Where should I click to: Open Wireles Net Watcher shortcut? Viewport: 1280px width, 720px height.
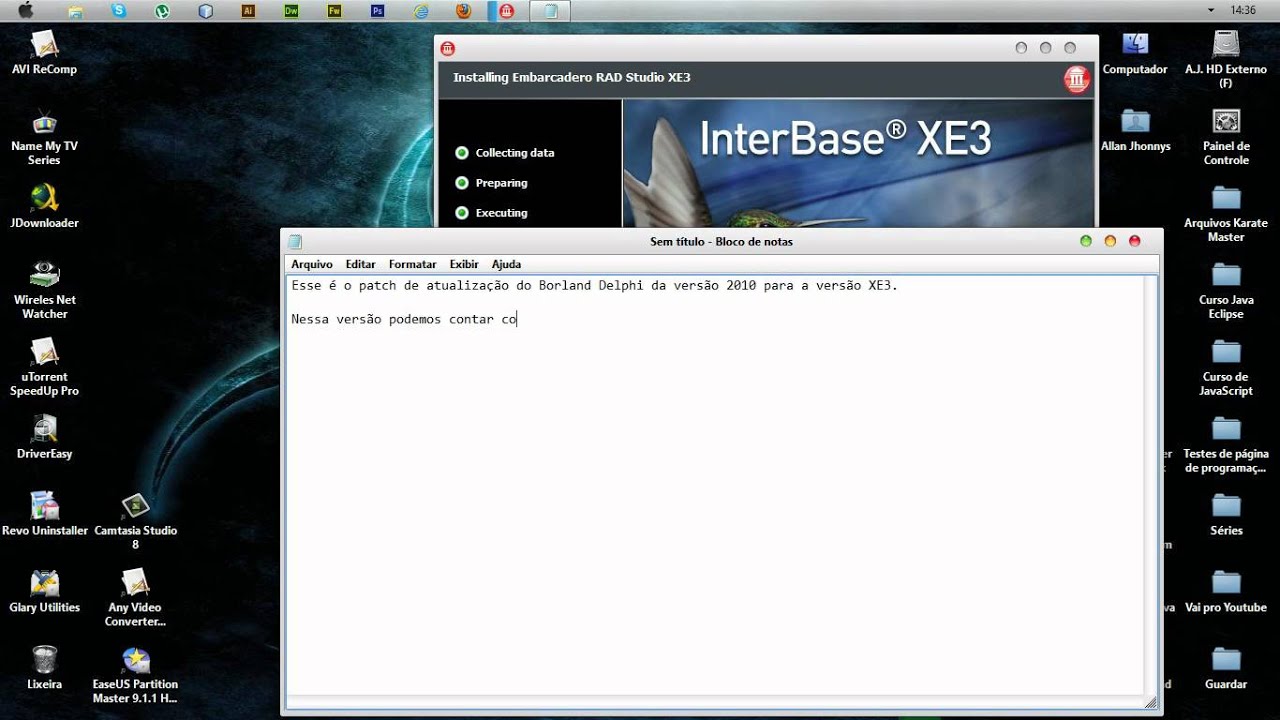(44, 290)
